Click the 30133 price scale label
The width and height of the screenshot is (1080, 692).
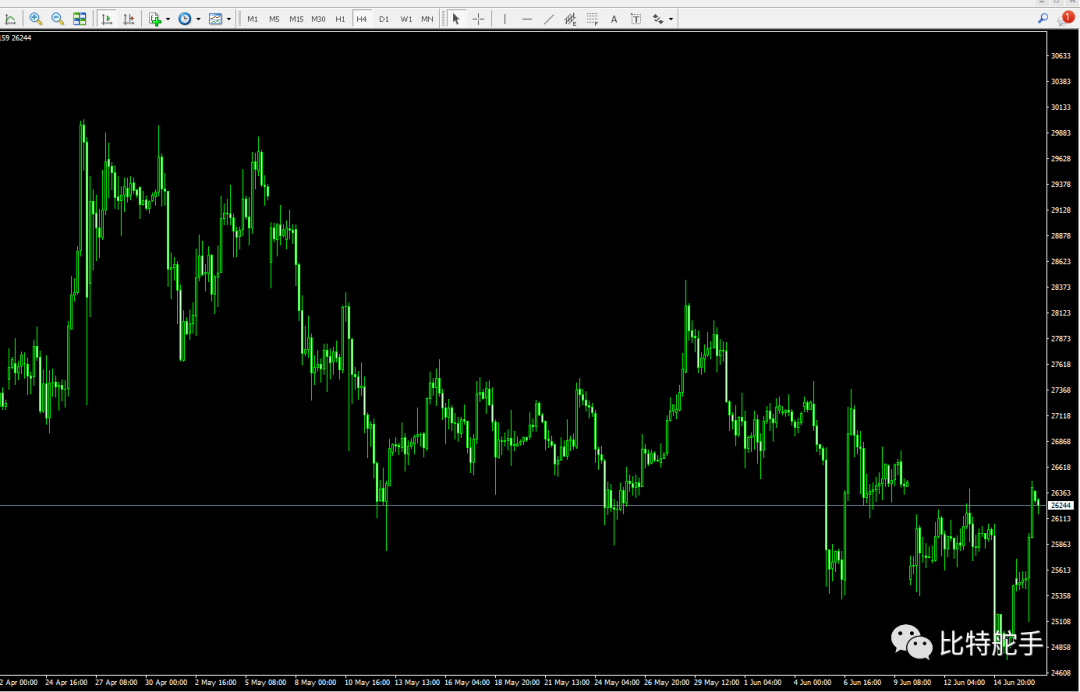(x=1060, y=107)
